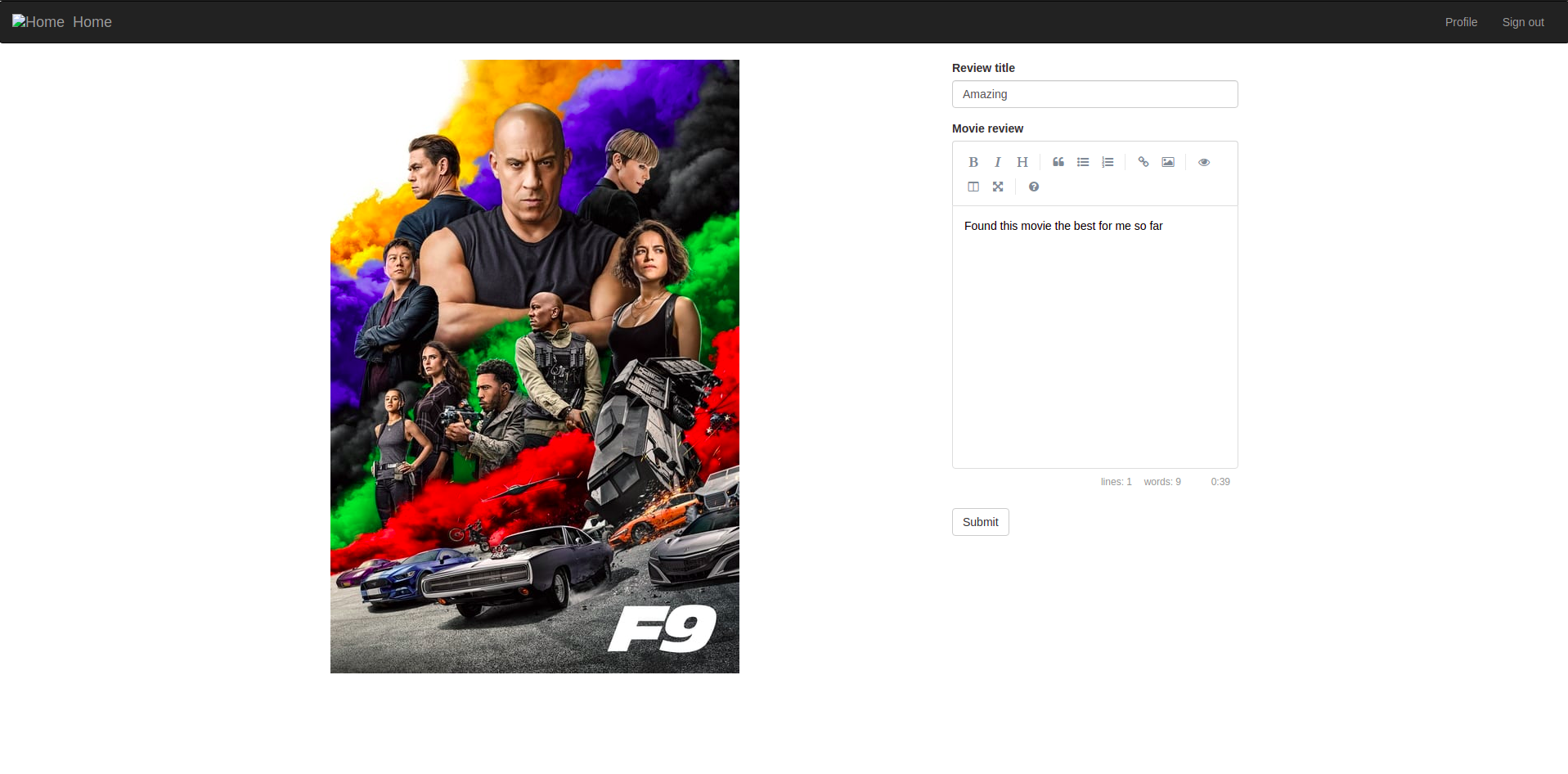Click the 0:39 cursor position indicator

(x=1220, y=482)
